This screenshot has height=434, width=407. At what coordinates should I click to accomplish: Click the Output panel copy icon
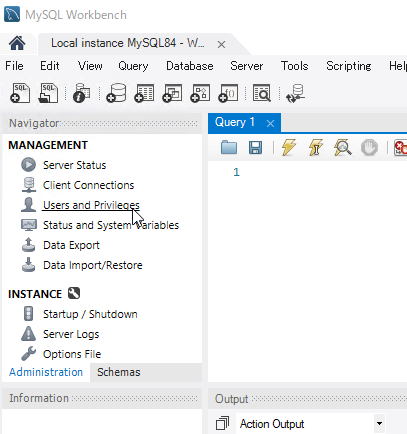pyautogui.click(x=222, y=423)
